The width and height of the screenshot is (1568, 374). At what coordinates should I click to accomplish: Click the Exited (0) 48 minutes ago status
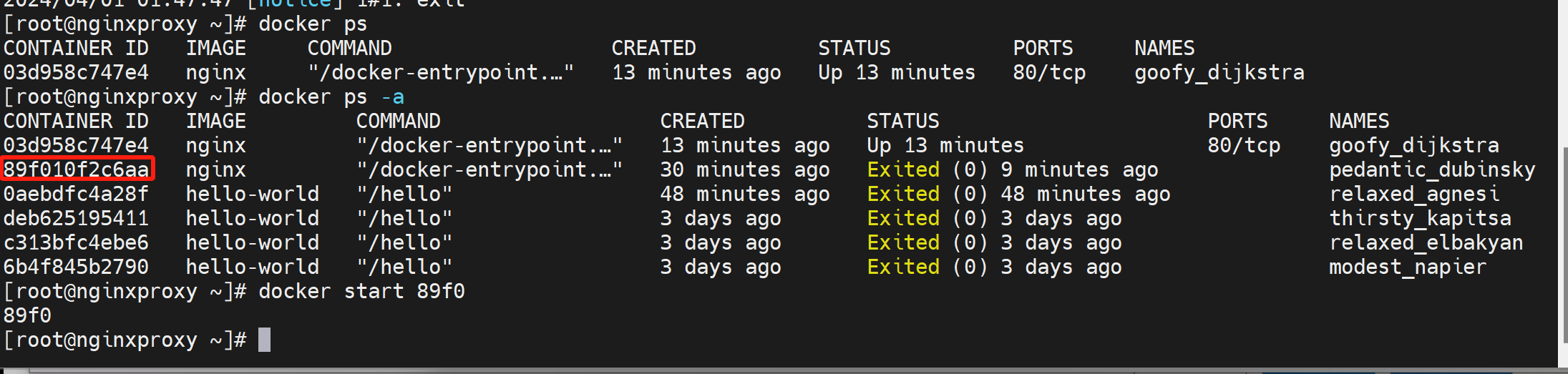click(1018, 194)
